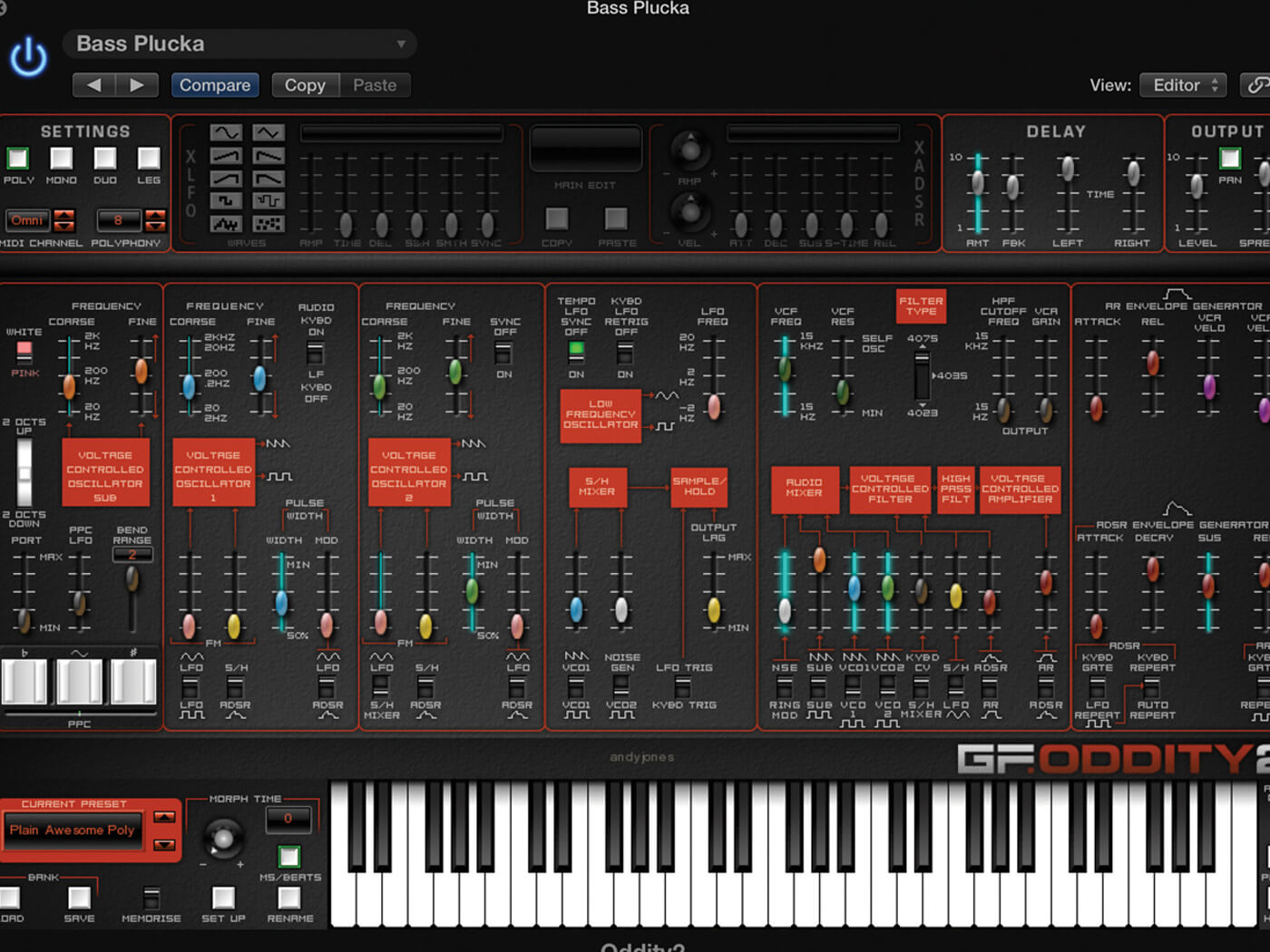Hit the middle vibrato PPC pad
Screen dimensions: 1270x952
point(79,682)
